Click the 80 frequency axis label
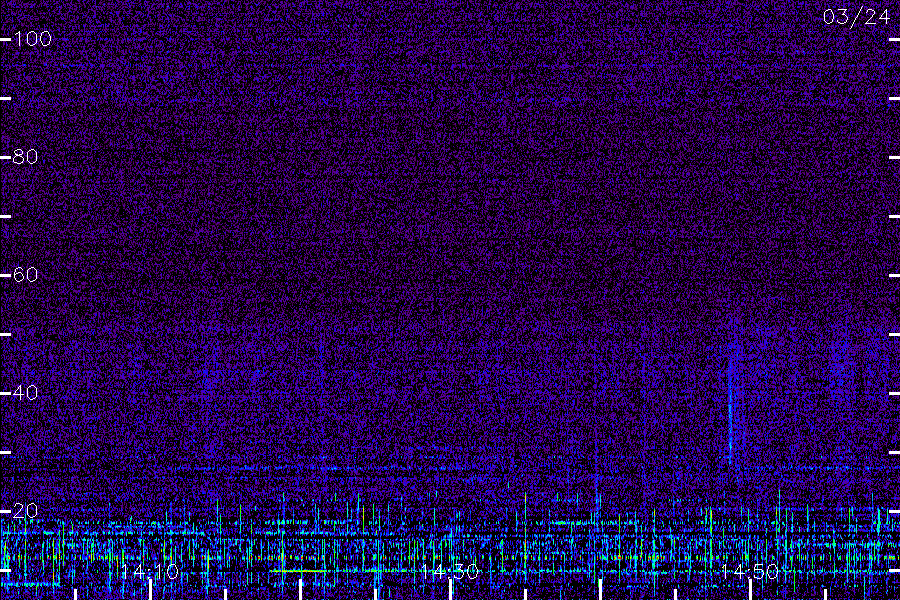This screenshot has height=600, width=900. [25, 157]
